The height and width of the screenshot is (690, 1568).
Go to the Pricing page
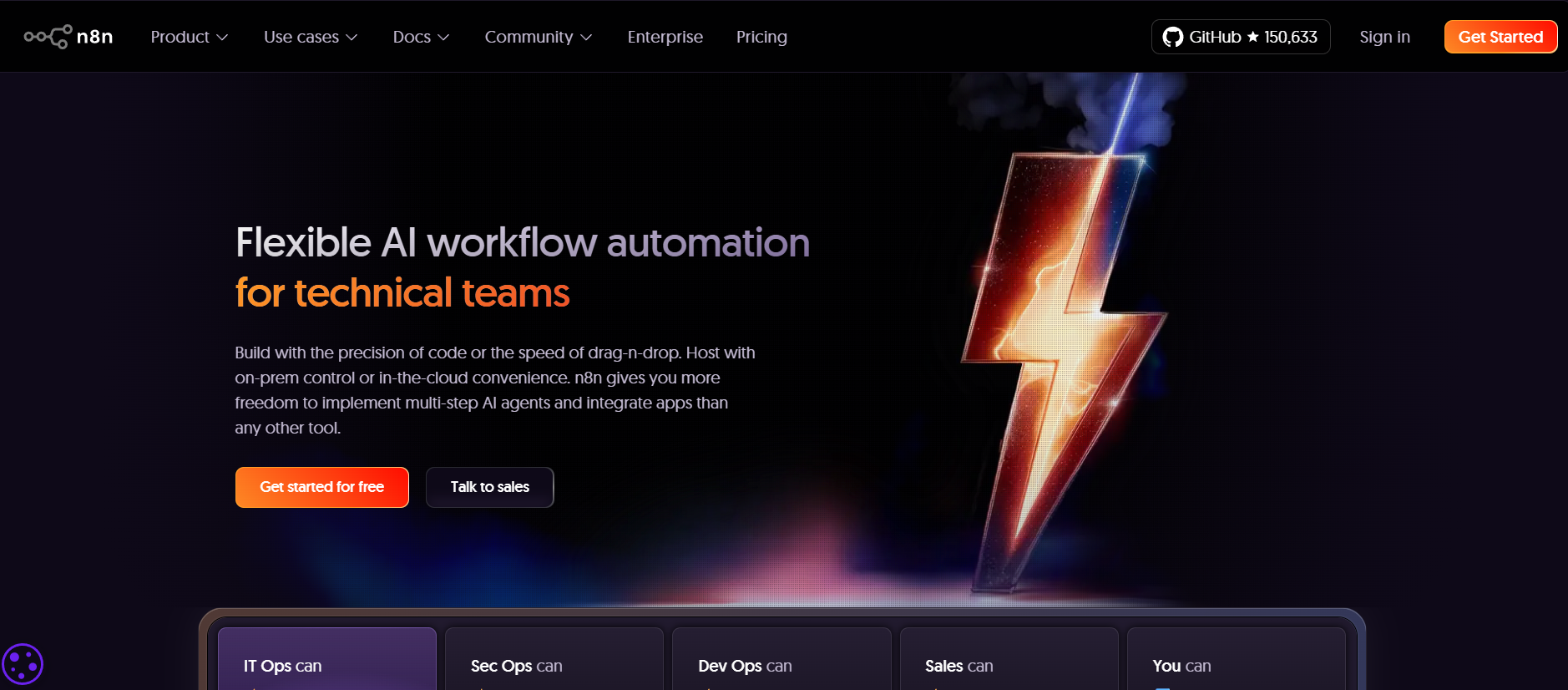761,37
